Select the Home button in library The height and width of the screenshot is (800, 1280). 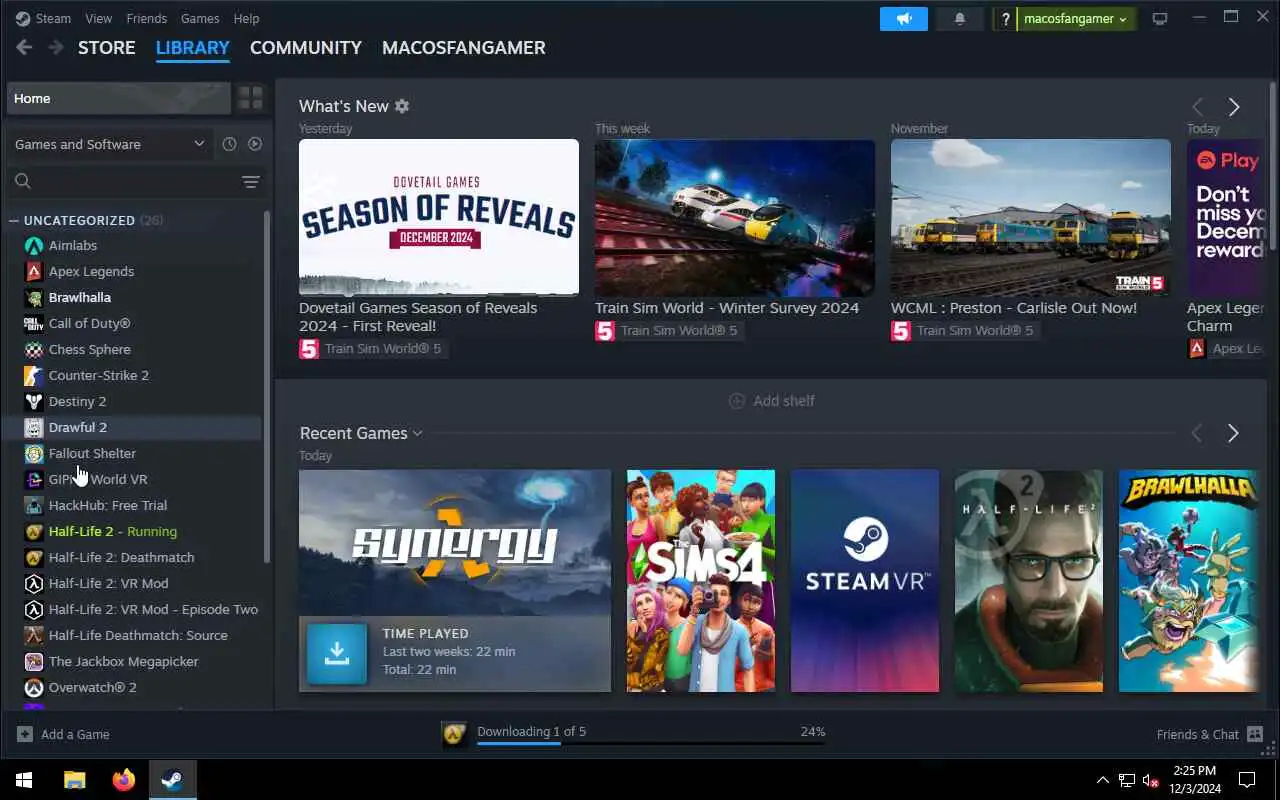[x=118, y=98]
